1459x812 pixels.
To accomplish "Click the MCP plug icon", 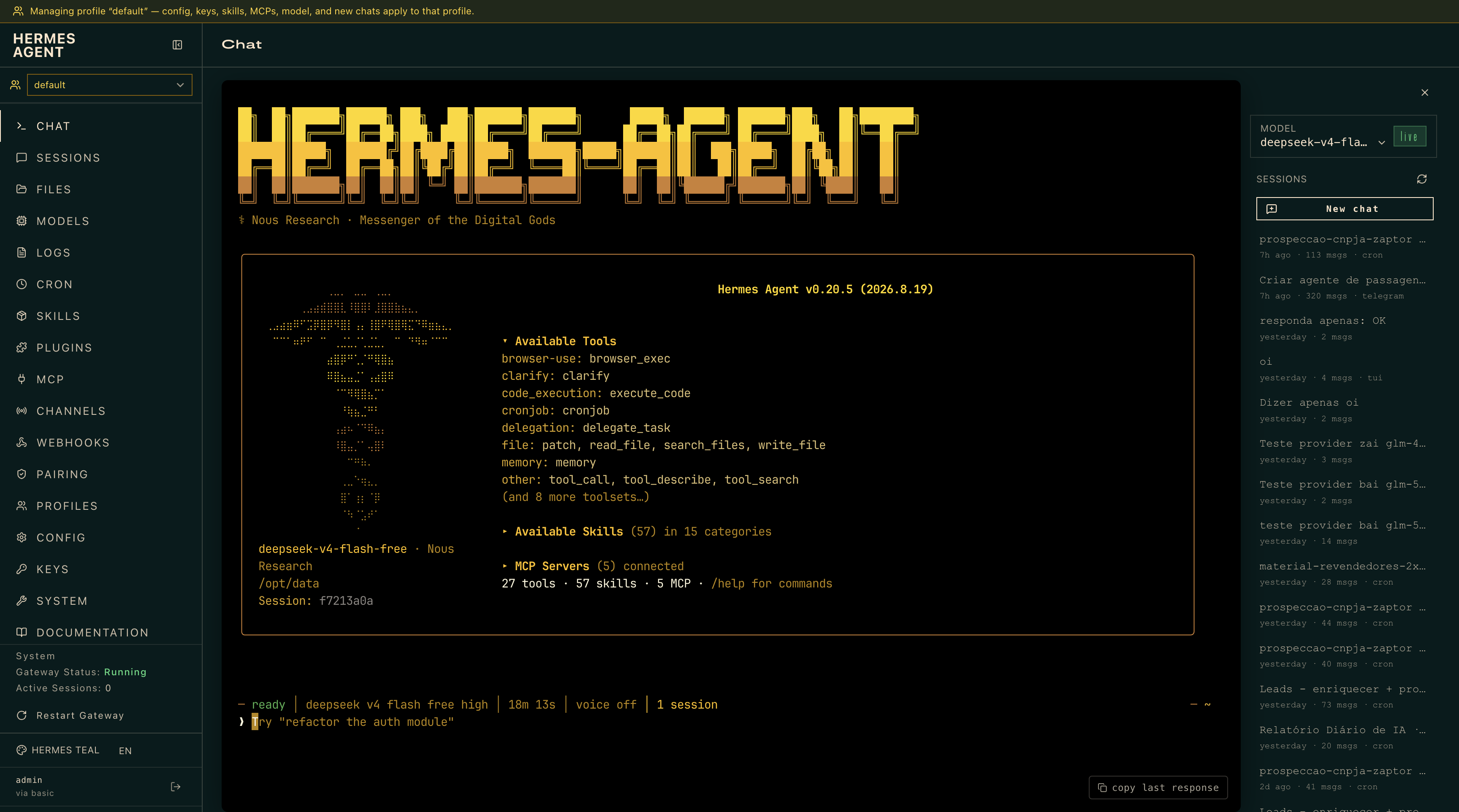I will tap(22, 379).
